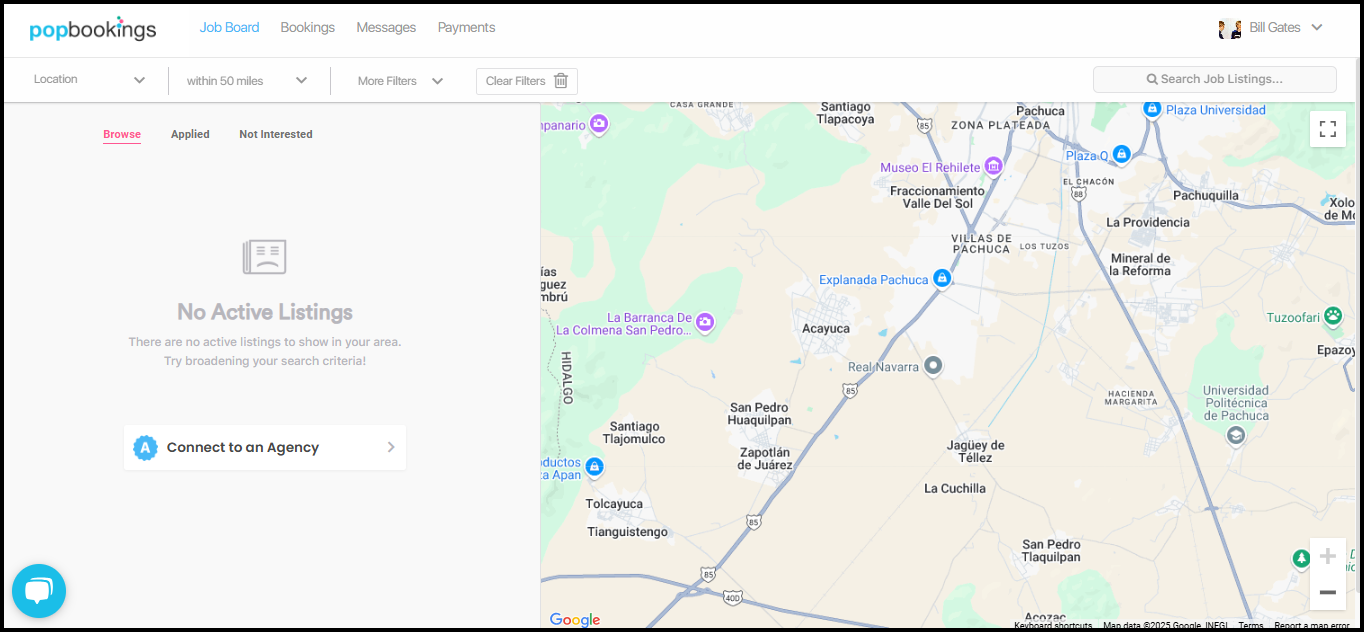1364x632 pixels.
Task: Click the highway 40D shield
Action: pos(733,598)
